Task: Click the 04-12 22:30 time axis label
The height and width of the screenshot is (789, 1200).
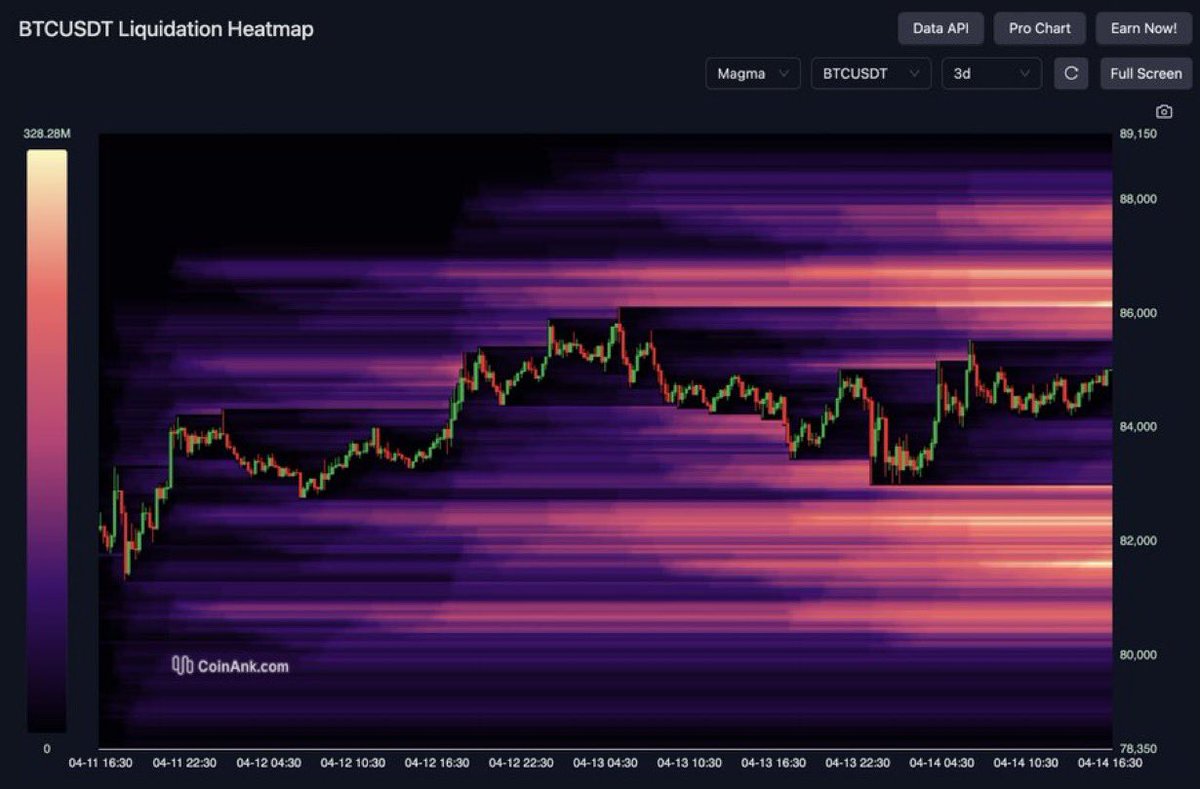Action: [521, 763]
